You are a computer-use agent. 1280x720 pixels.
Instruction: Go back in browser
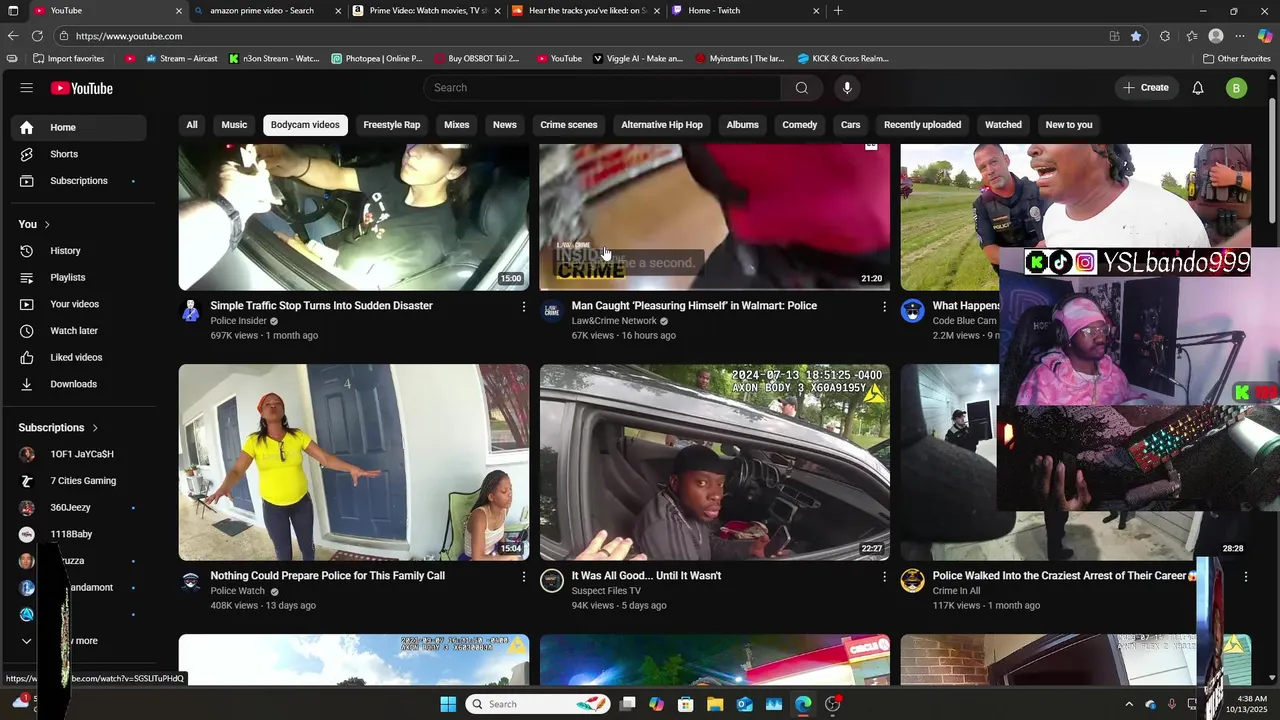(13, 36)
